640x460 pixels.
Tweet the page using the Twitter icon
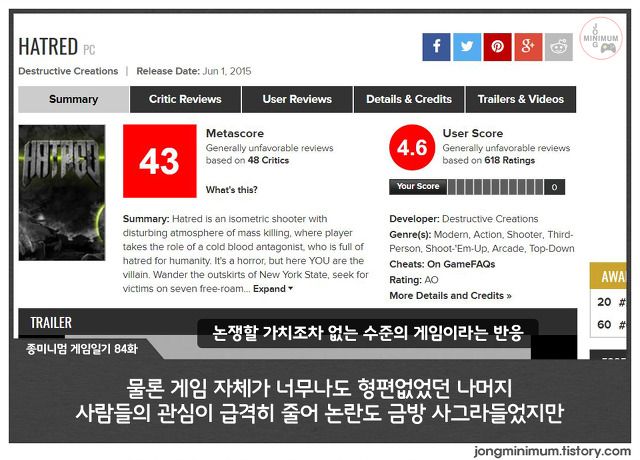coord(467,47)
